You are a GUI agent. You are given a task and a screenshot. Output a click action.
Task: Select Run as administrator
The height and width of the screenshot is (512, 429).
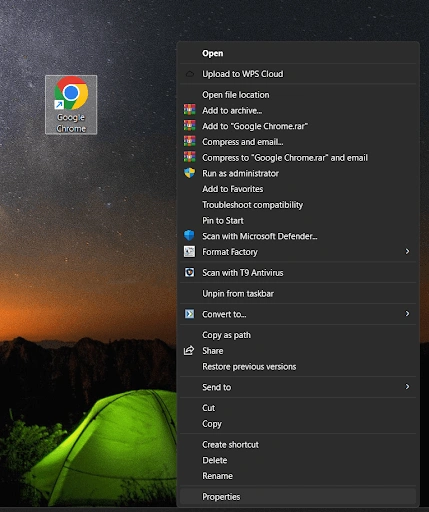pyautogui.click(x=298, y=173)
